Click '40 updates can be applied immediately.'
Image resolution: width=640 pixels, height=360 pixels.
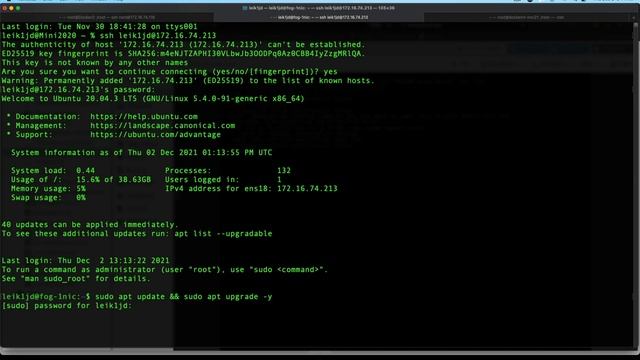90,224
